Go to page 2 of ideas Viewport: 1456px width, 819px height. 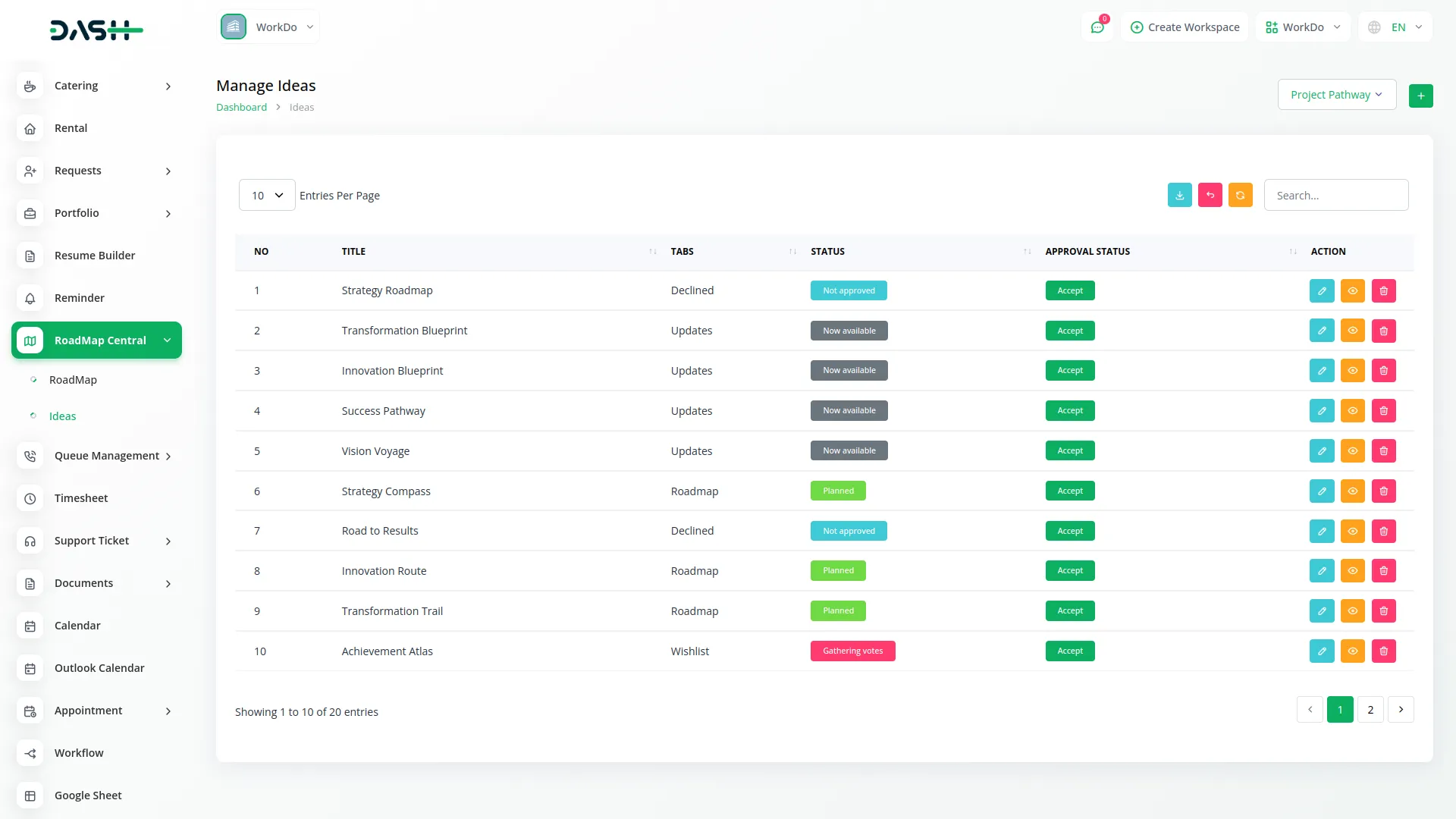(x=1370, y=709)
